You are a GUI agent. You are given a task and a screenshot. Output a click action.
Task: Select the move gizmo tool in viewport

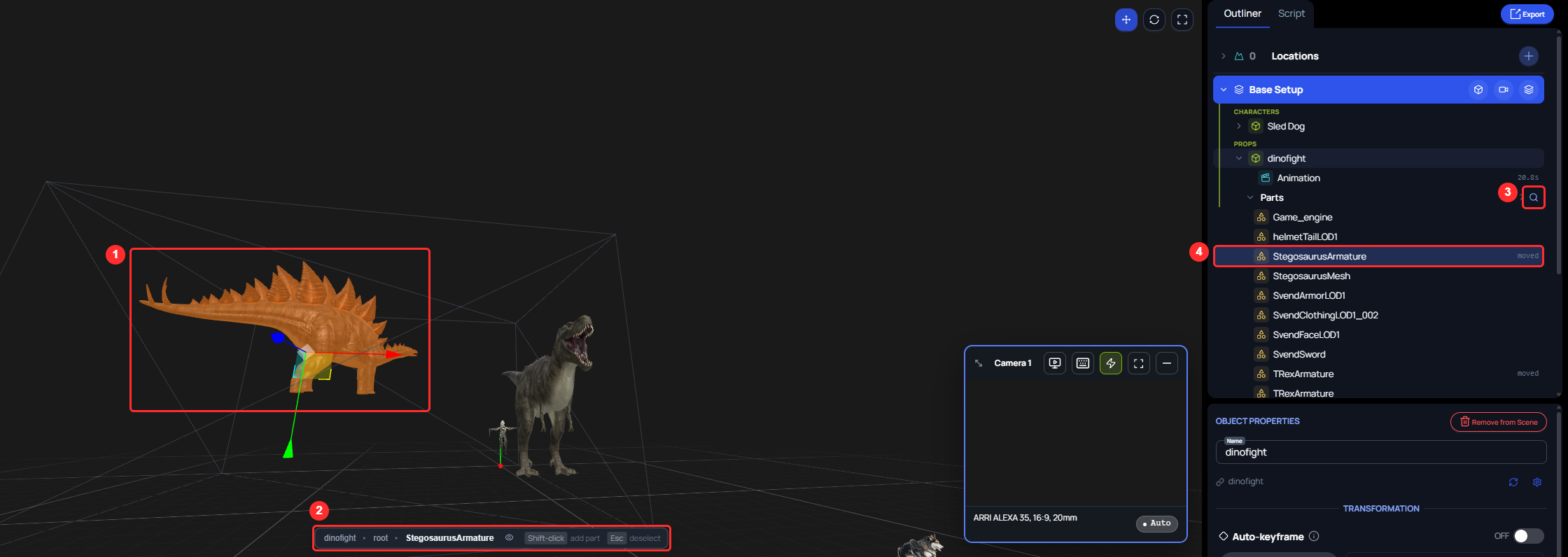1126,20
